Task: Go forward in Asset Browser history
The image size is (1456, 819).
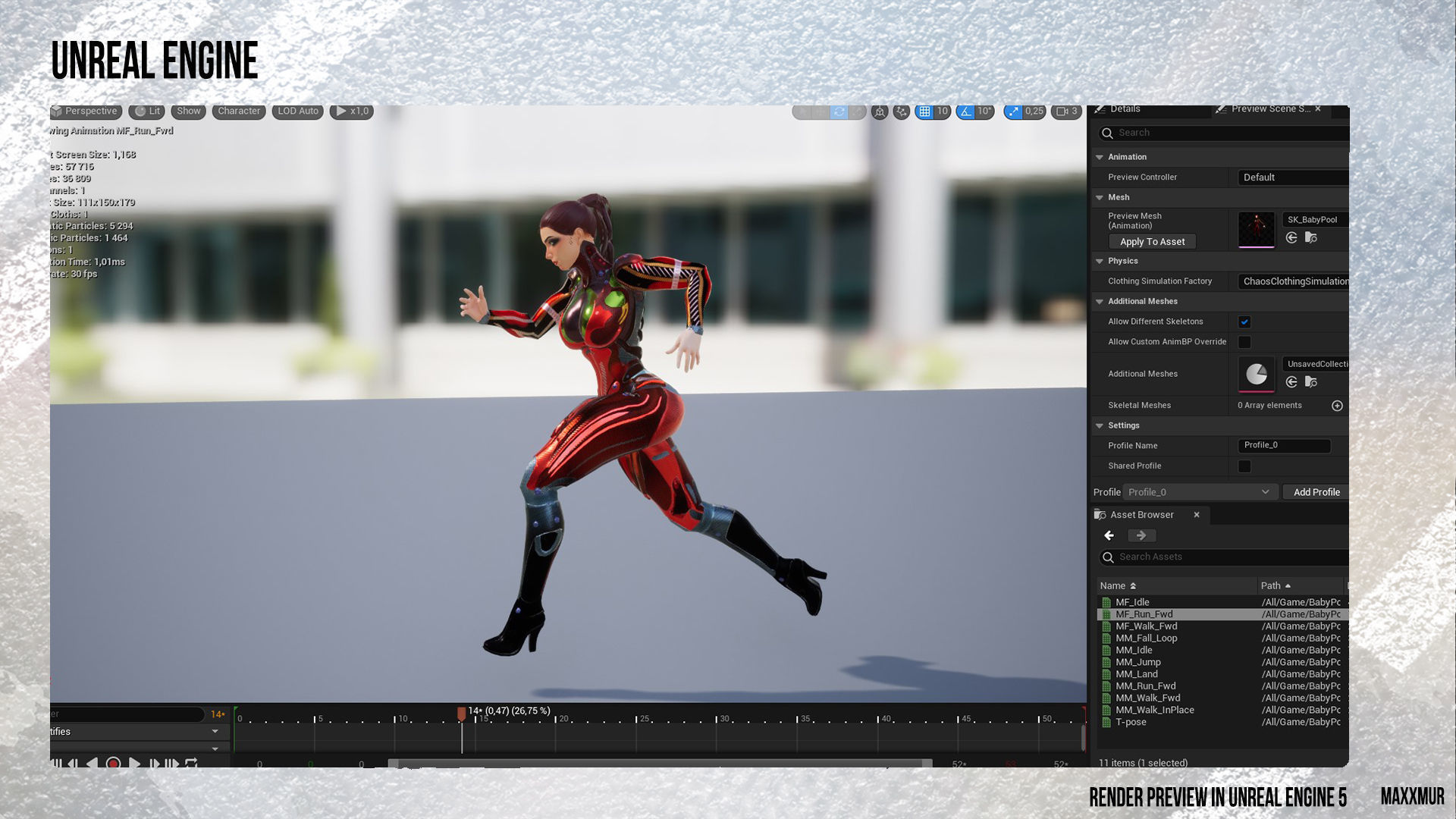Action: 1141,536
